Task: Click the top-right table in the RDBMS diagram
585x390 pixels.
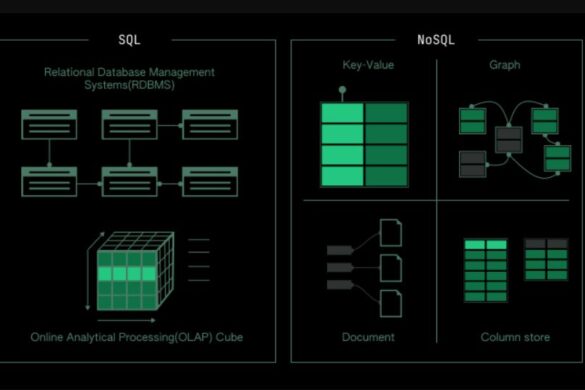Action: 210,125
